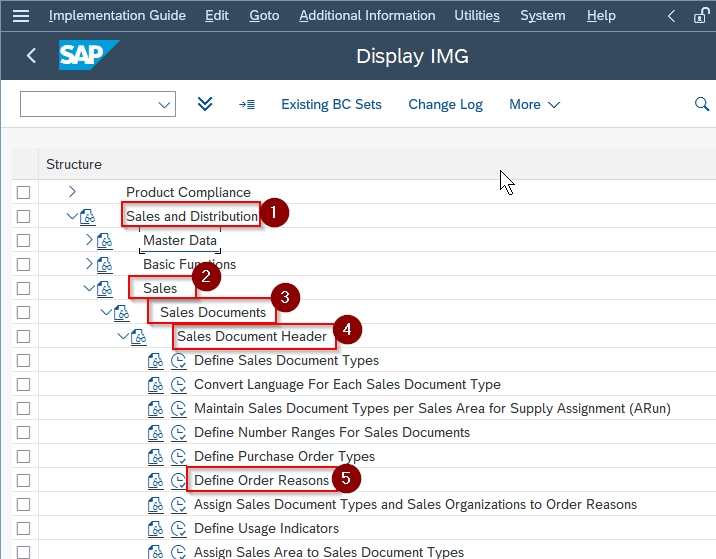Tick the checkbox for Define Order Reasons row

tap(23, 480)
